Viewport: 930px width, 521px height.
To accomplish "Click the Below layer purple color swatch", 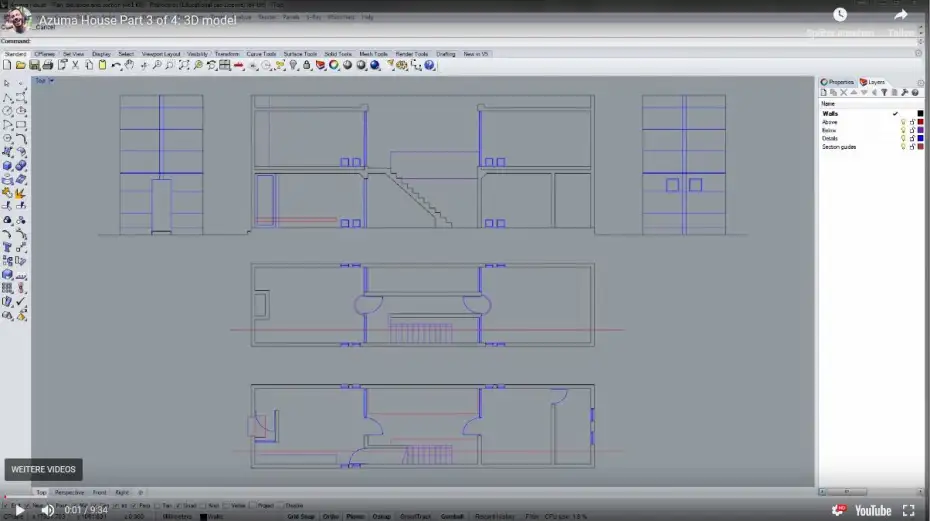I will tap(921, 130).
